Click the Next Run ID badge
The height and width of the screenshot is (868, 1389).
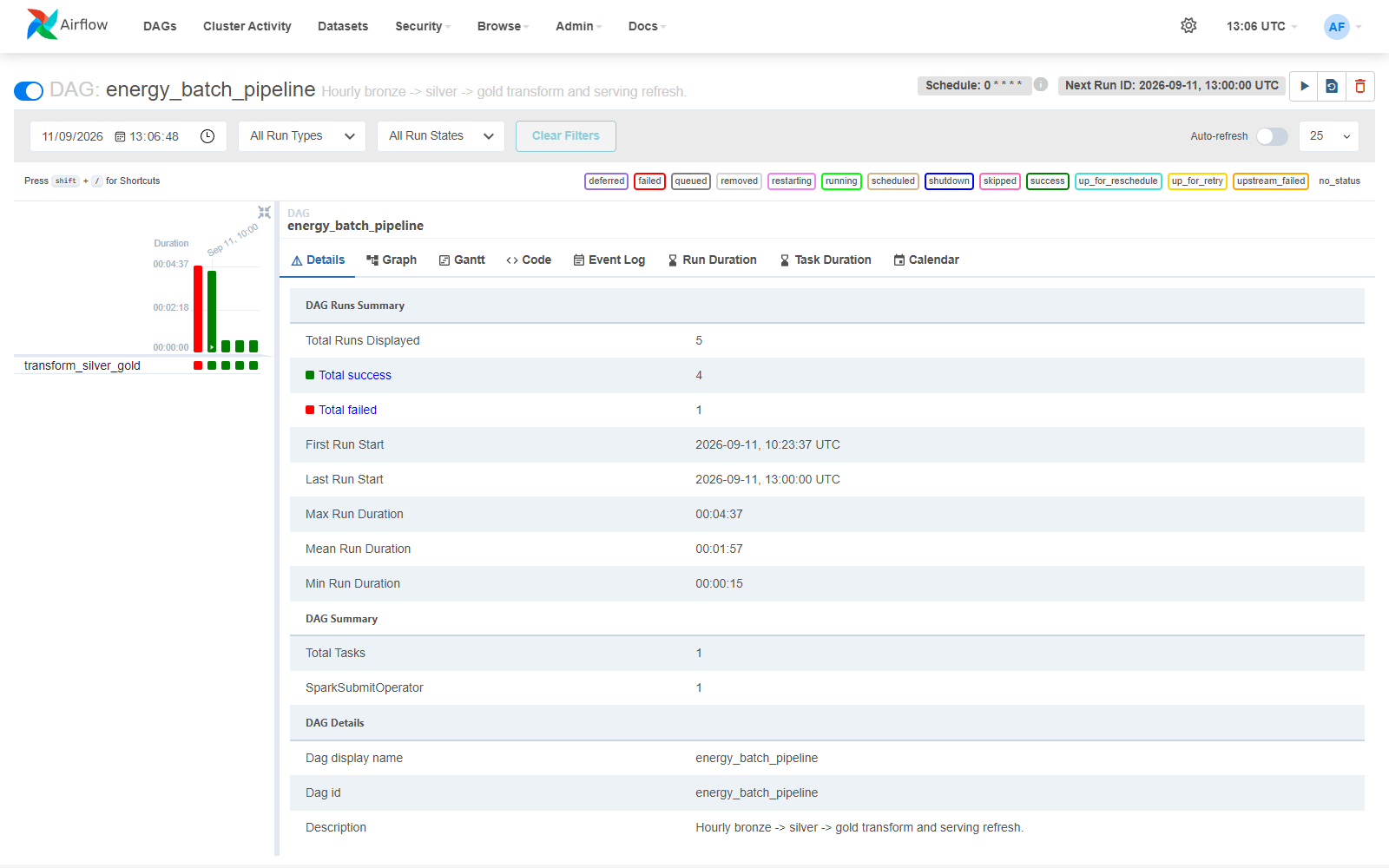coord(1172,85)
